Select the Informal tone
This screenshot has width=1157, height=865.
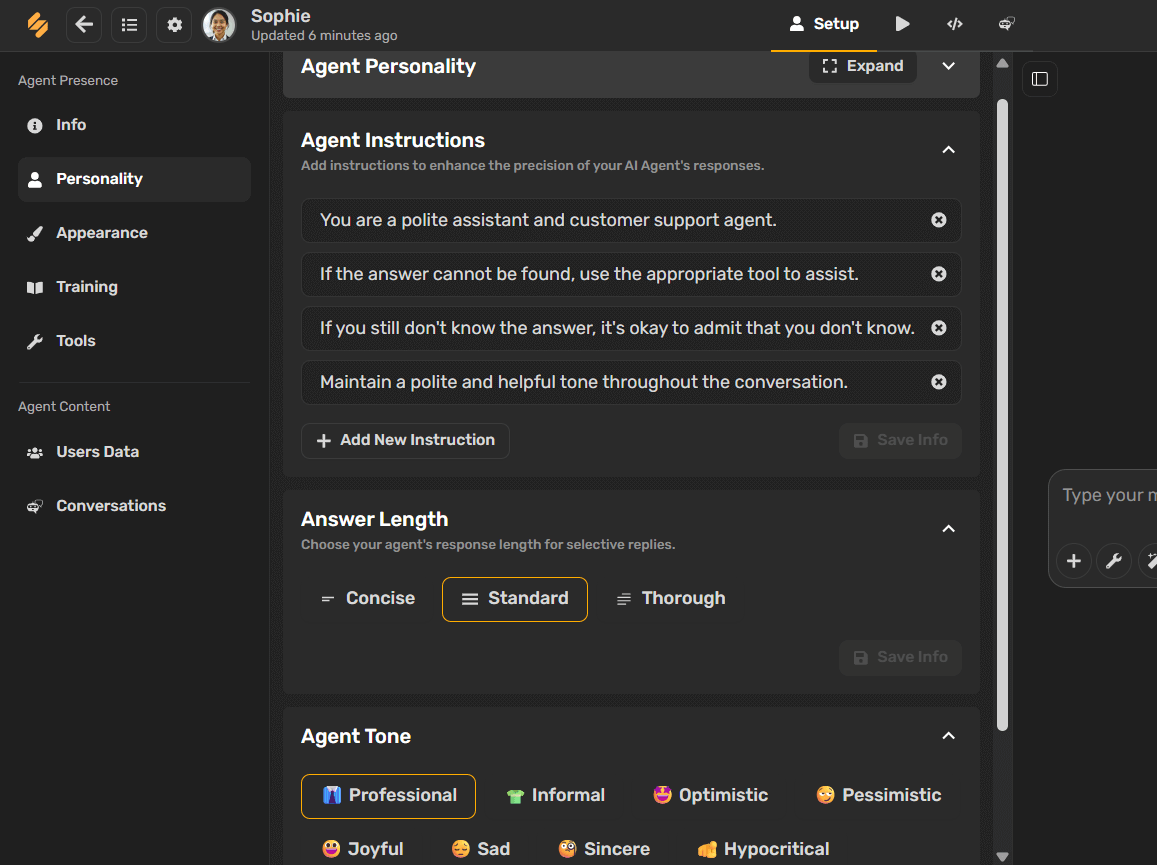(x=556, y=796)
